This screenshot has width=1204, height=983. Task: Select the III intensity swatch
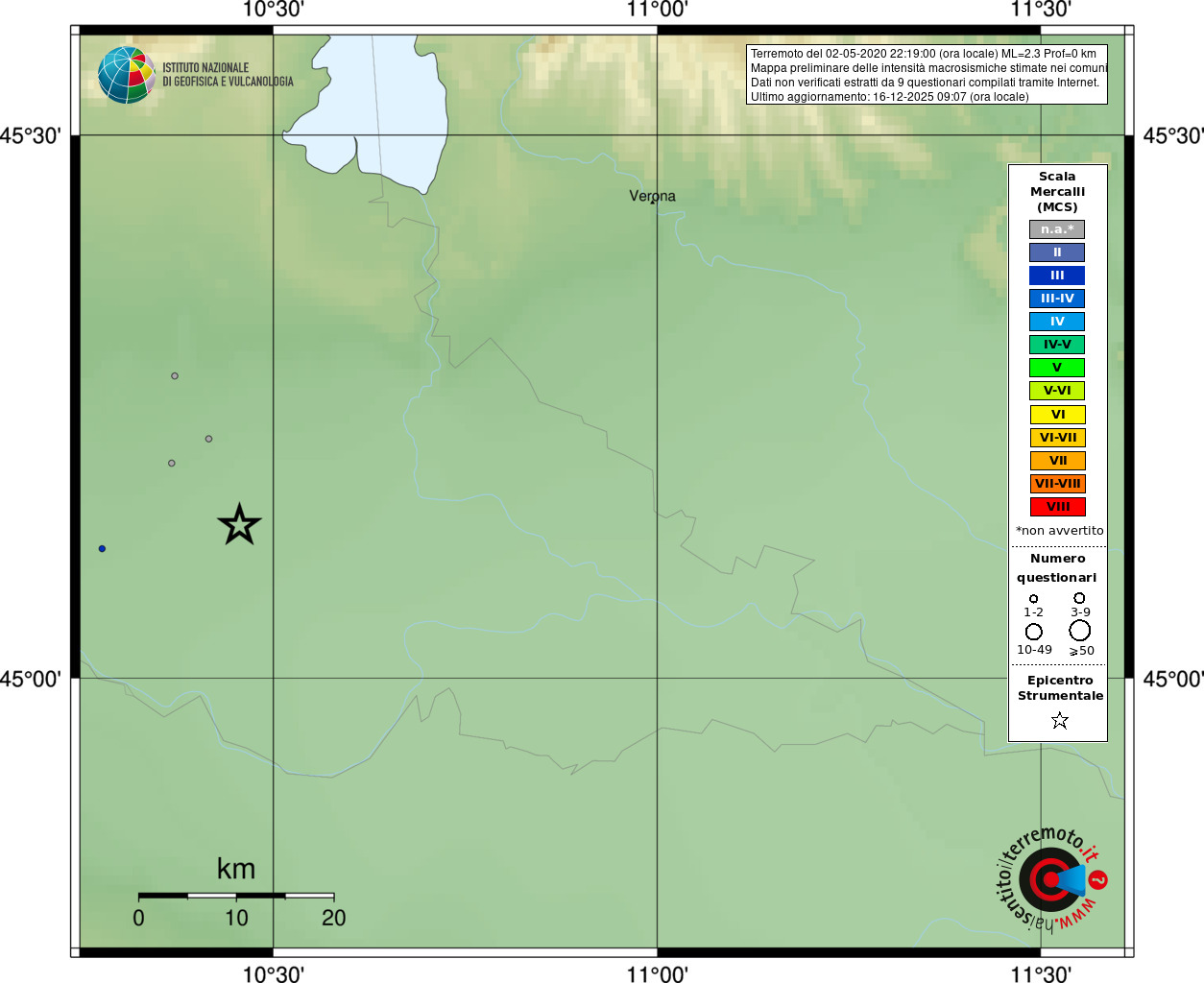[1057, 276]
